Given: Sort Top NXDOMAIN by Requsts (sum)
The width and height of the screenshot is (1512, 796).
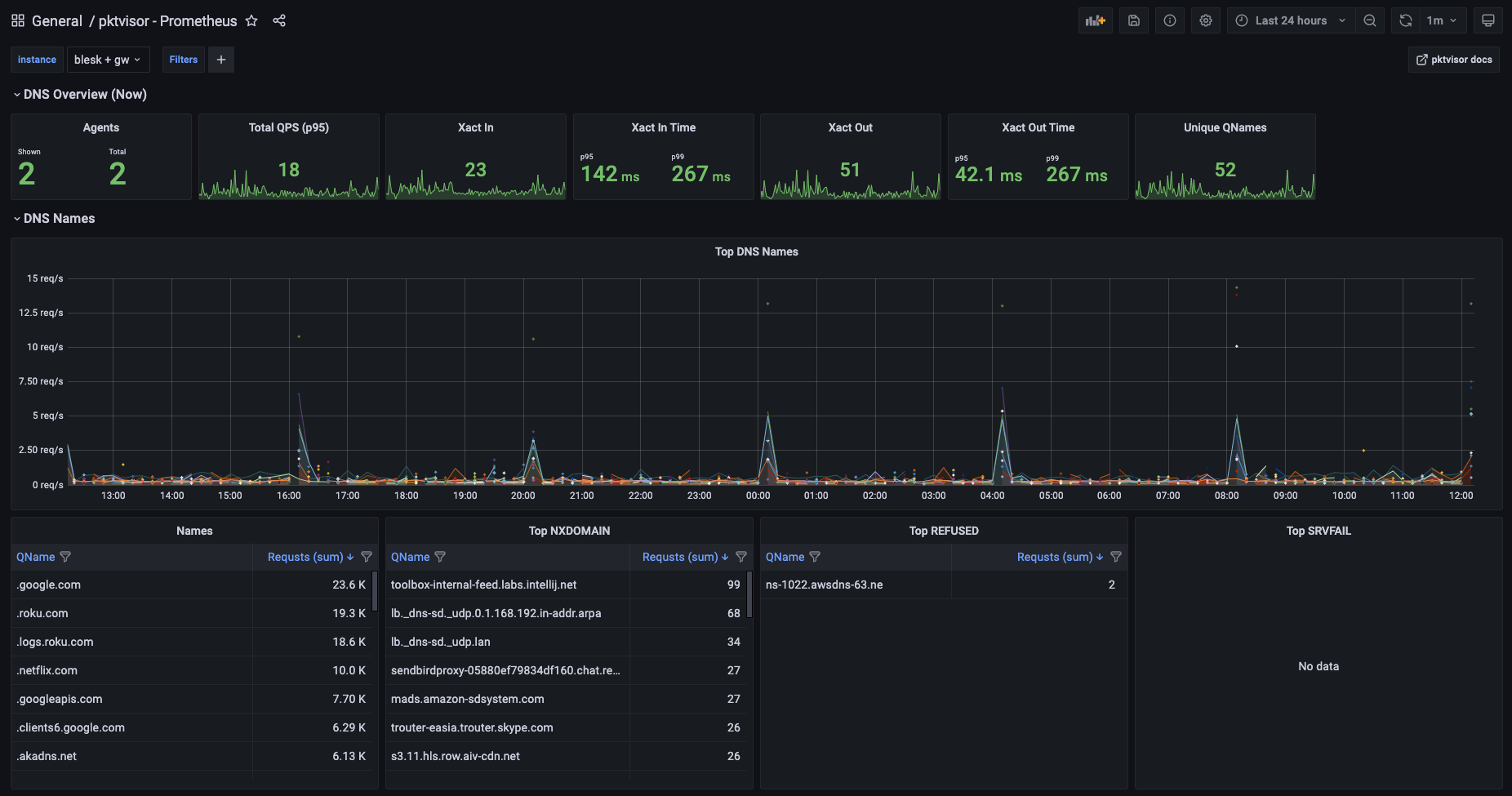Looking at the screenshot, I should pos(685,557).
